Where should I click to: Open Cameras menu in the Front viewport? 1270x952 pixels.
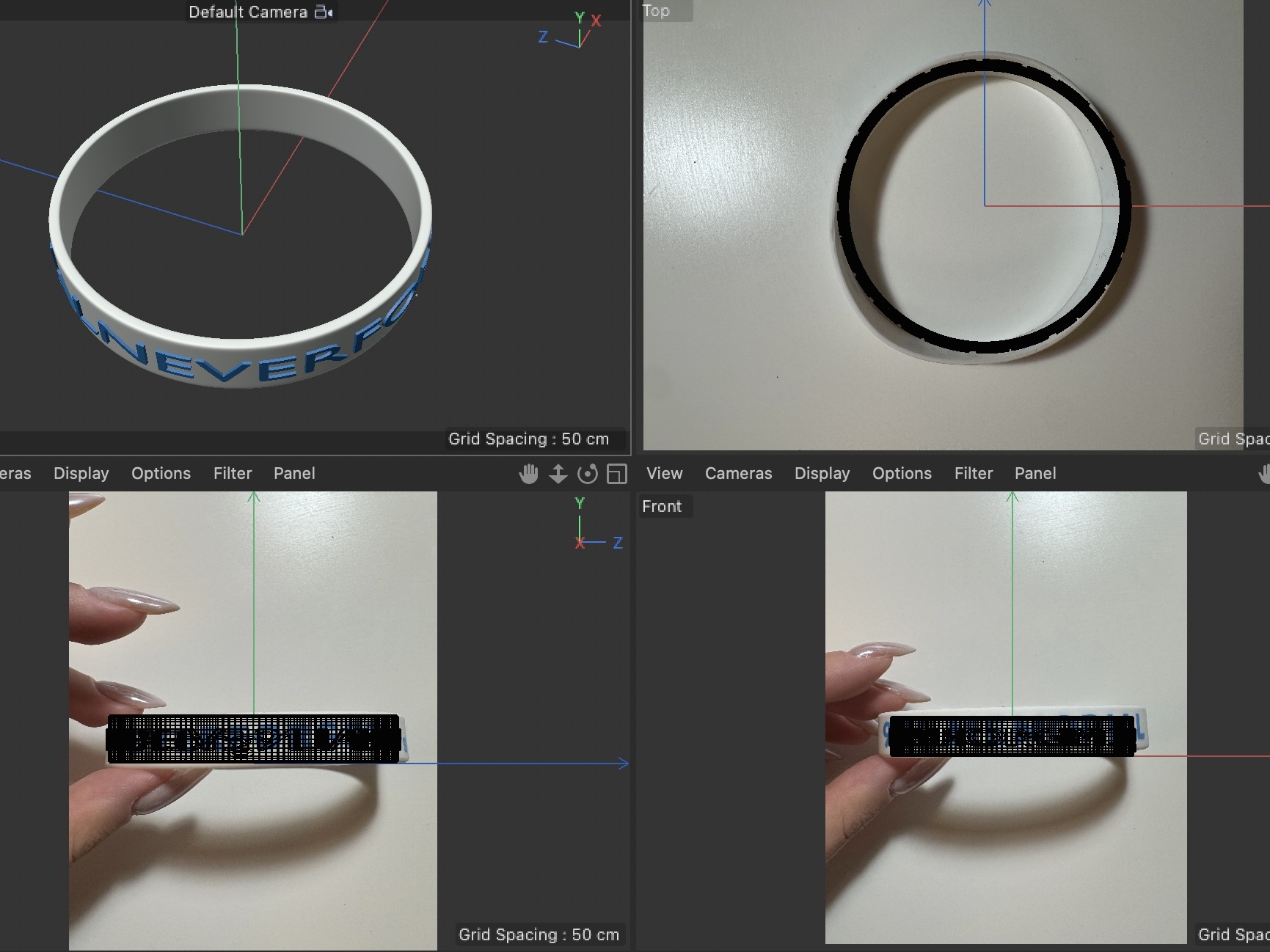point(738,474)
